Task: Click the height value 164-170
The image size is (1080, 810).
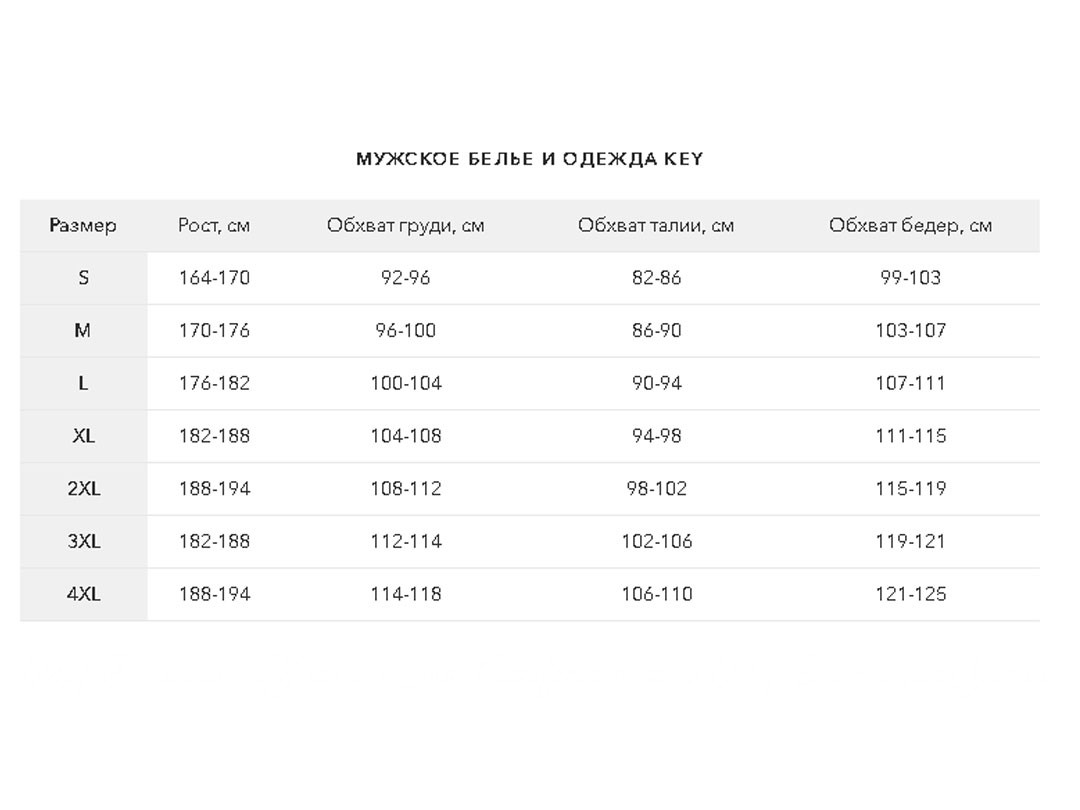Action: [214, 278]
